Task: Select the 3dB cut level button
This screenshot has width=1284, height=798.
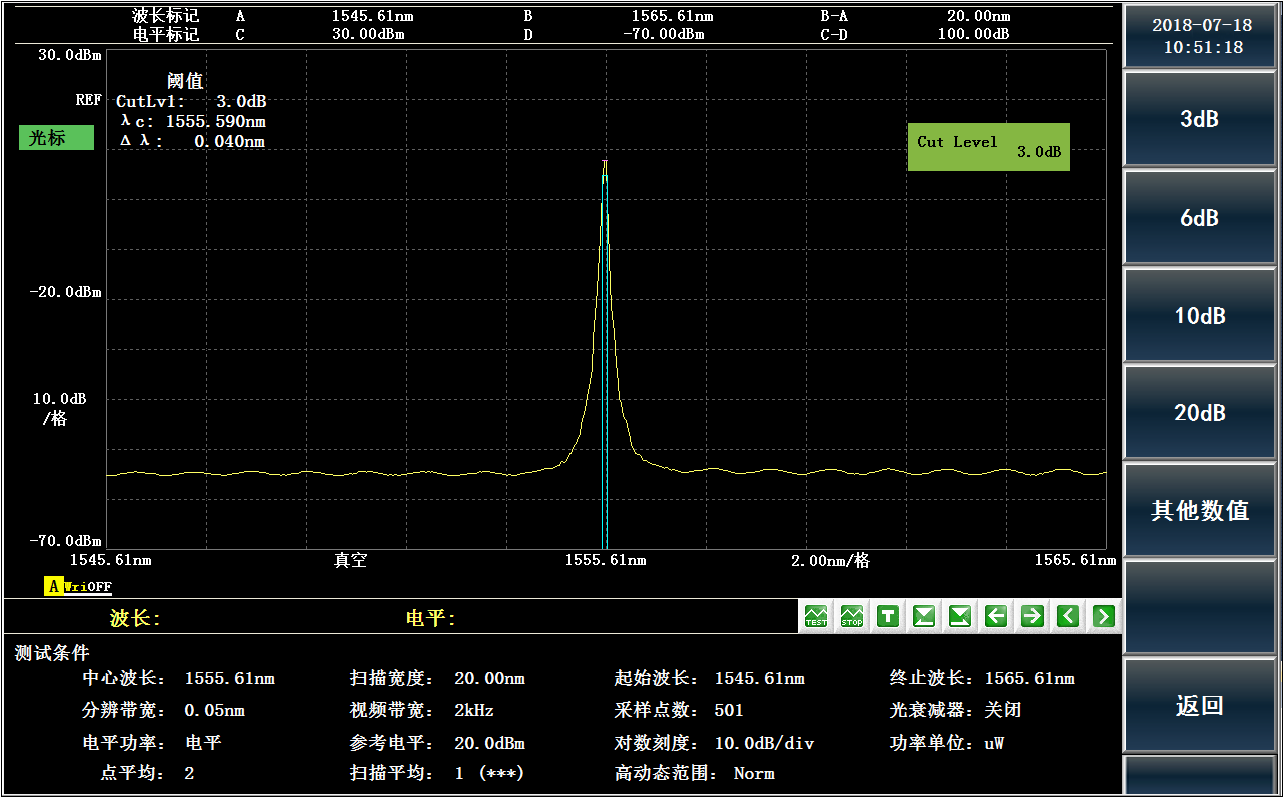Action: (1199, 119)
